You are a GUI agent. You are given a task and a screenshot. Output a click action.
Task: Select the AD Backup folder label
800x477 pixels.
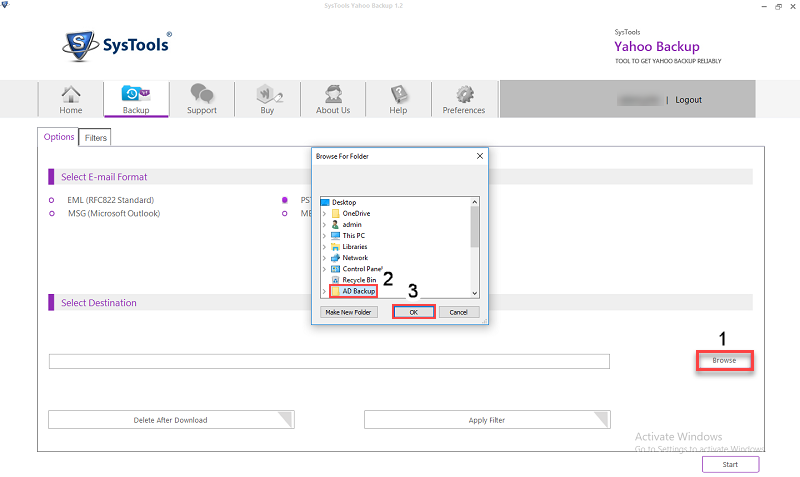tap(359, 291)
